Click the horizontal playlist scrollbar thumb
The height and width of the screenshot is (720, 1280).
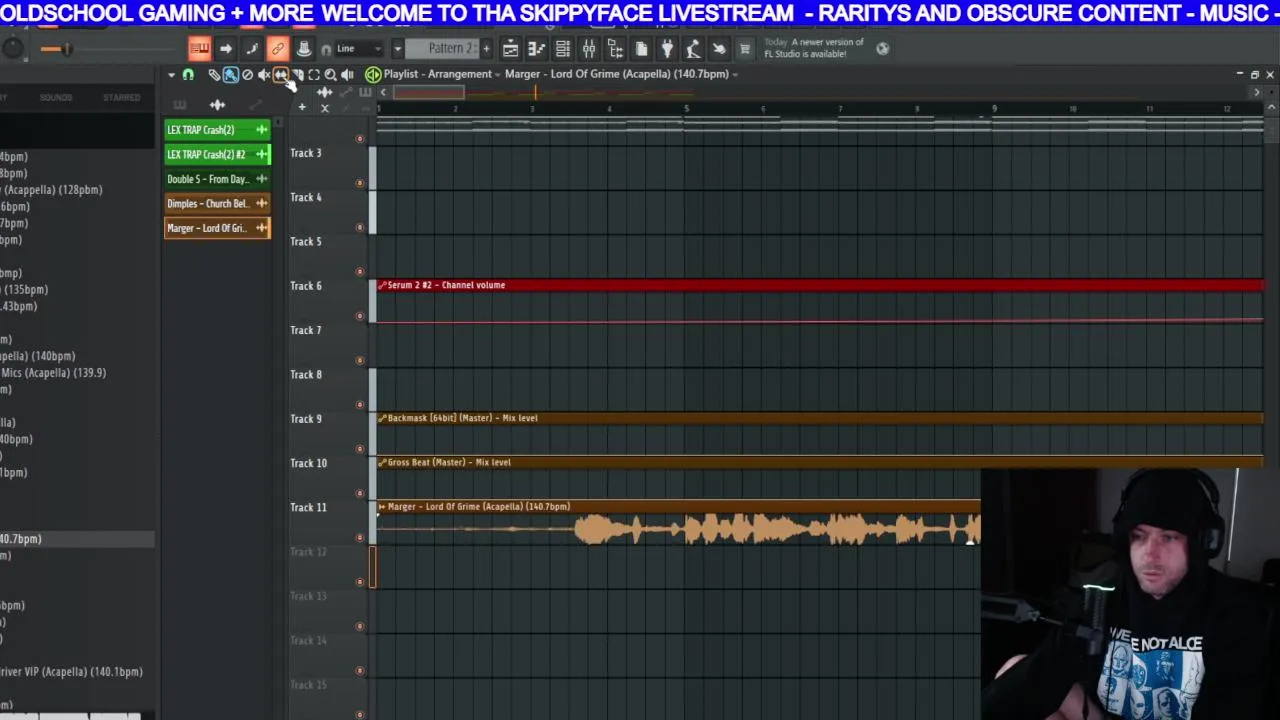click(x=428, y=92)
